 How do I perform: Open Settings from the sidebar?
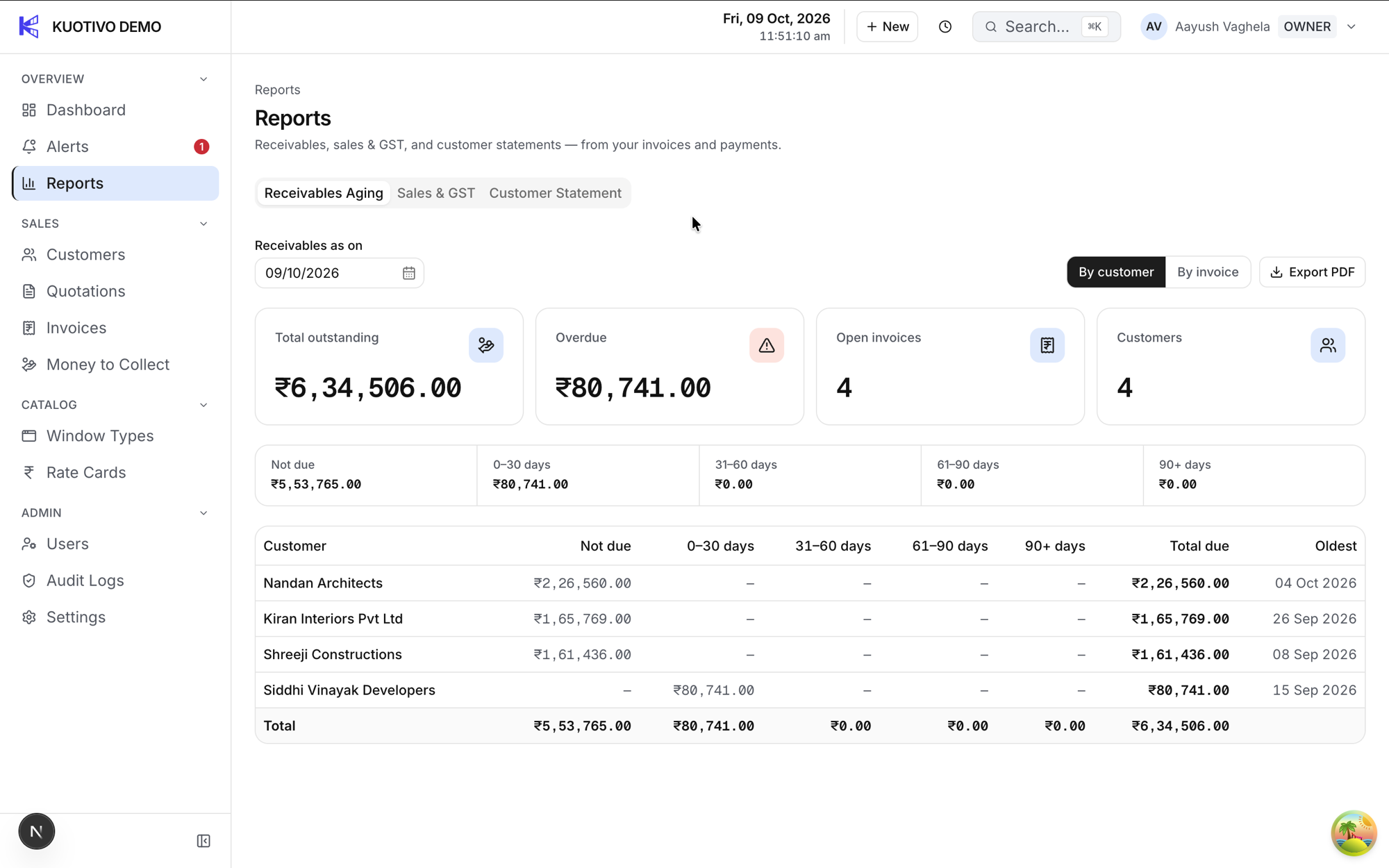[115, 617]
